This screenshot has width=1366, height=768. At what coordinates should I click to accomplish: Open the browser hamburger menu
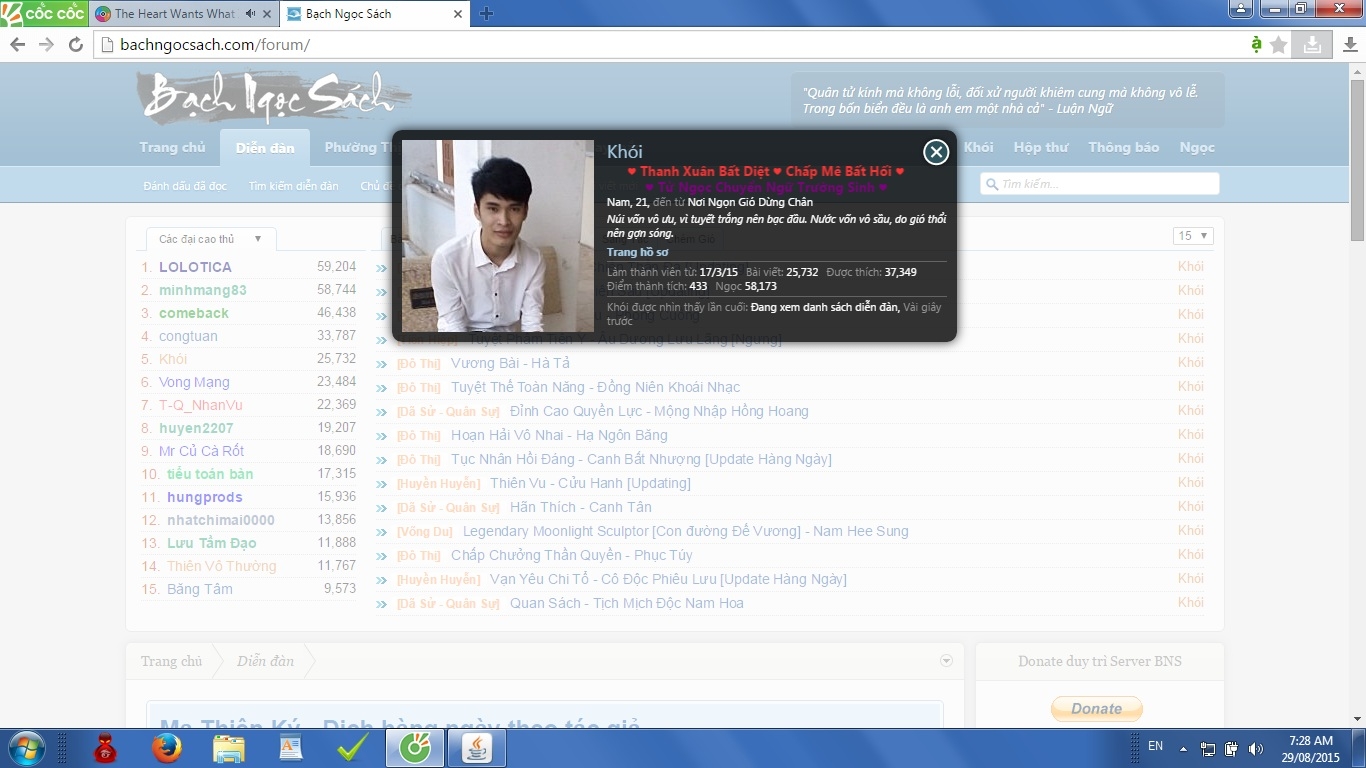coord(1348,44)
